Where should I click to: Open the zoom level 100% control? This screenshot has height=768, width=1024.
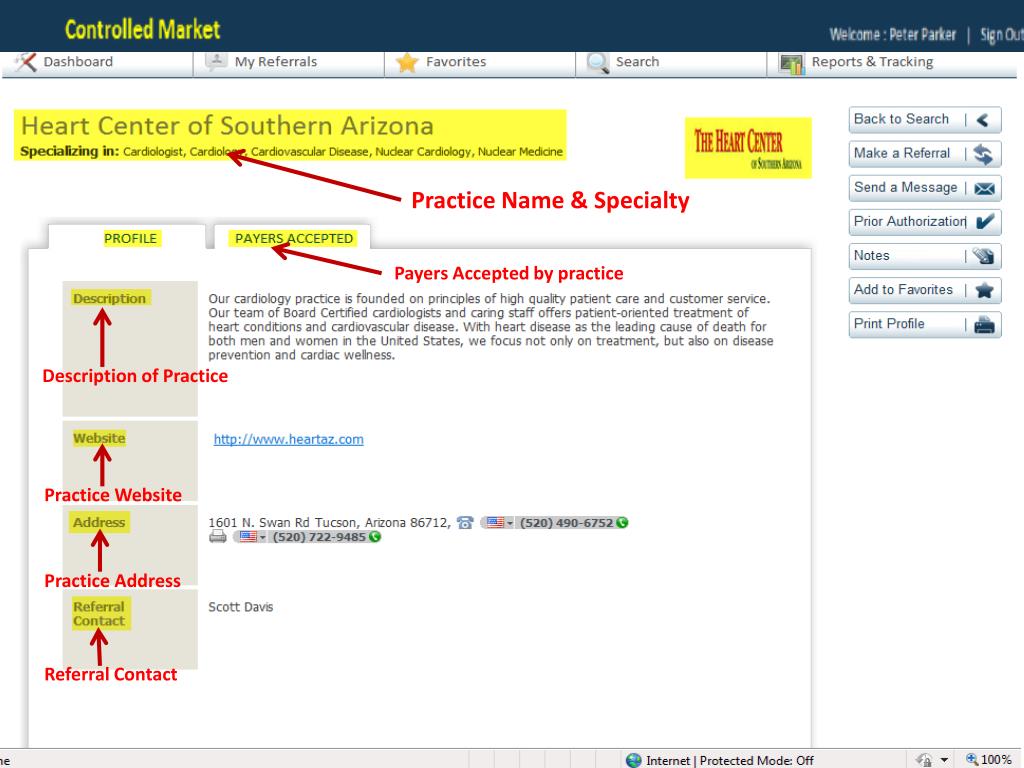tap(989, 760)
